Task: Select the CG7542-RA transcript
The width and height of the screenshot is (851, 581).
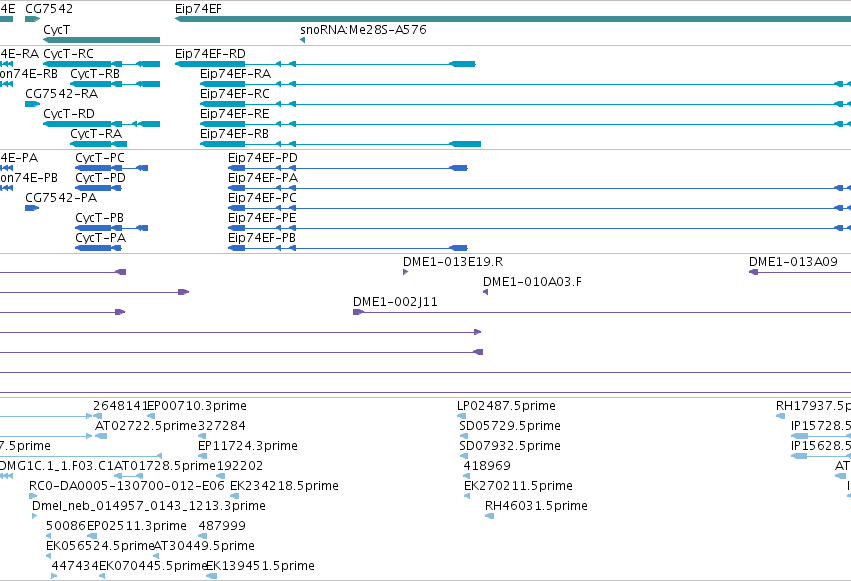Action: coord(33,104)
